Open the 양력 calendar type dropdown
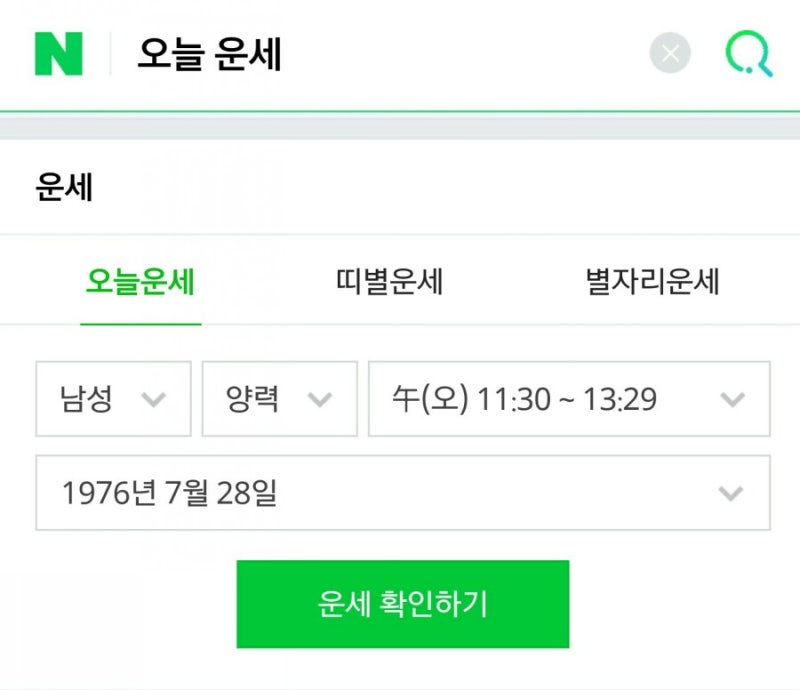 point(280,399)
